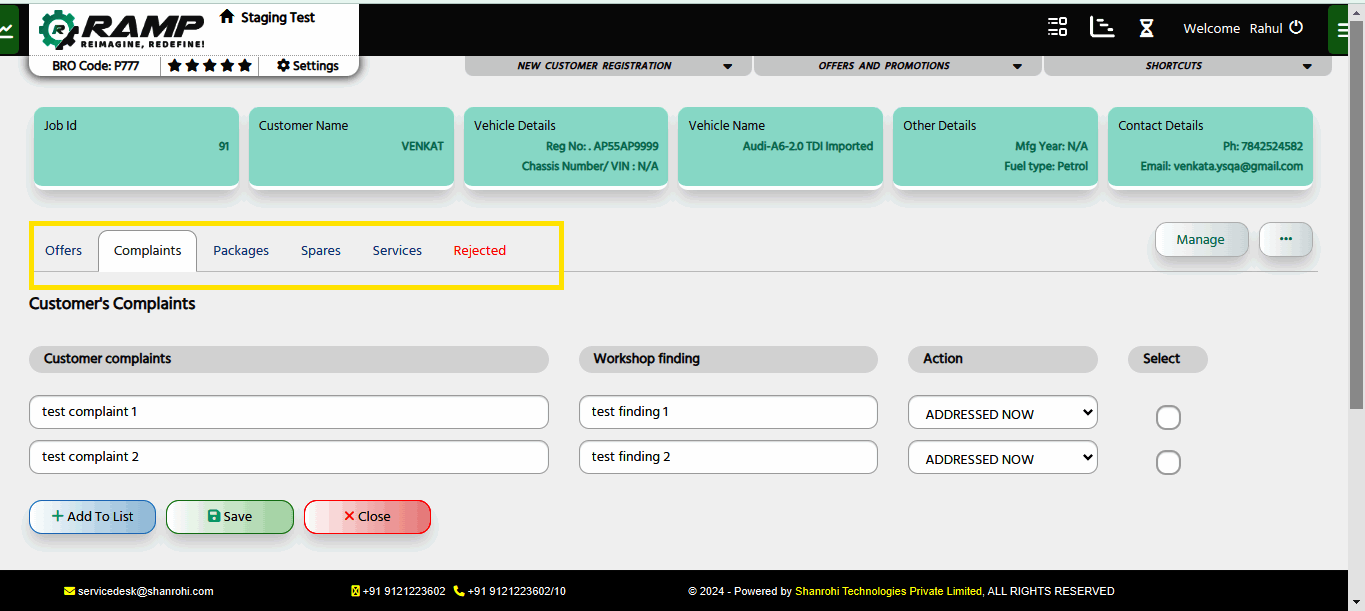Image resolution: width=1365 pixels, height=611 pixels.
Task: Open the green hamburger menu on right
Action: (x=1343, y=30)
